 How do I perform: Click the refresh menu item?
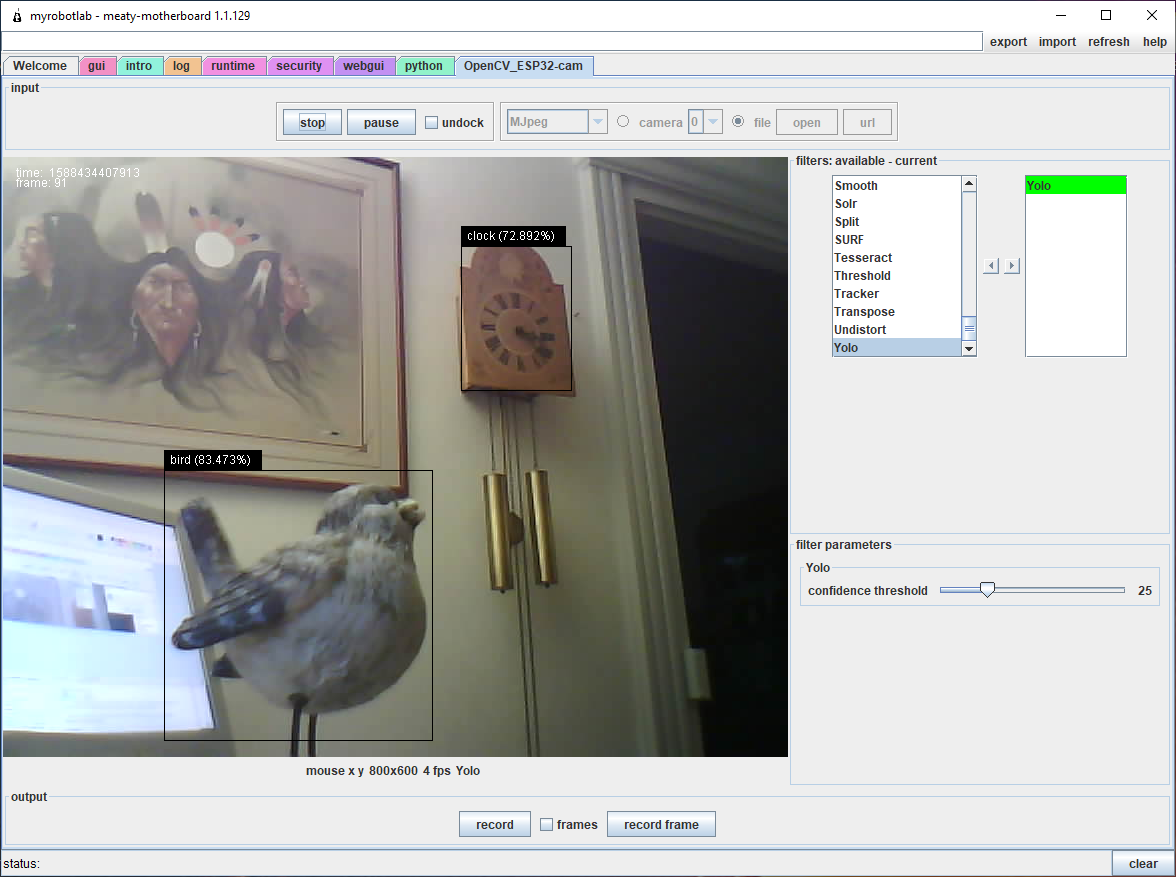[x=1108, y=42]
